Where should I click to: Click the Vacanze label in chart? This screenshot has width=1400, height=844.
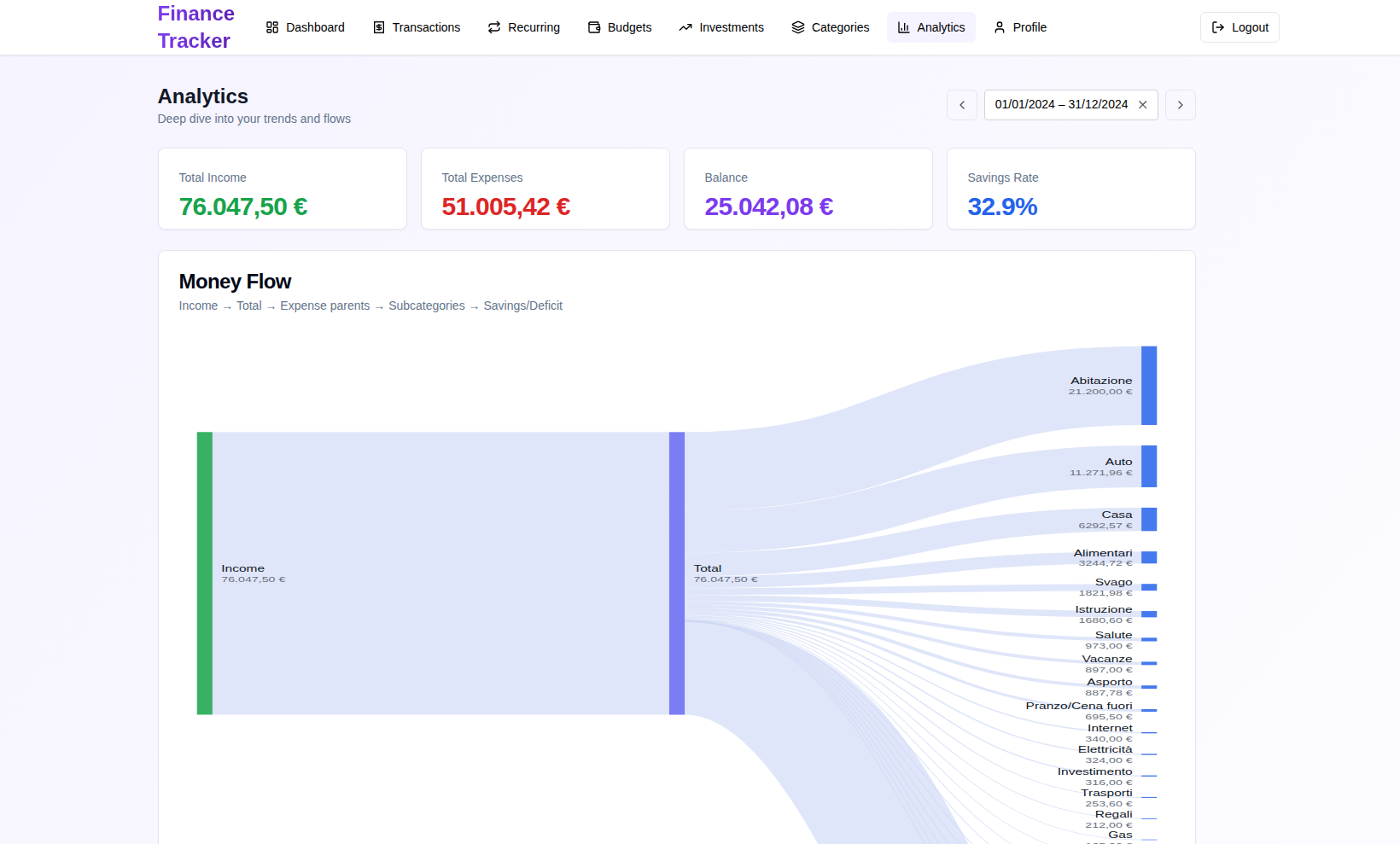[1107, 659]
